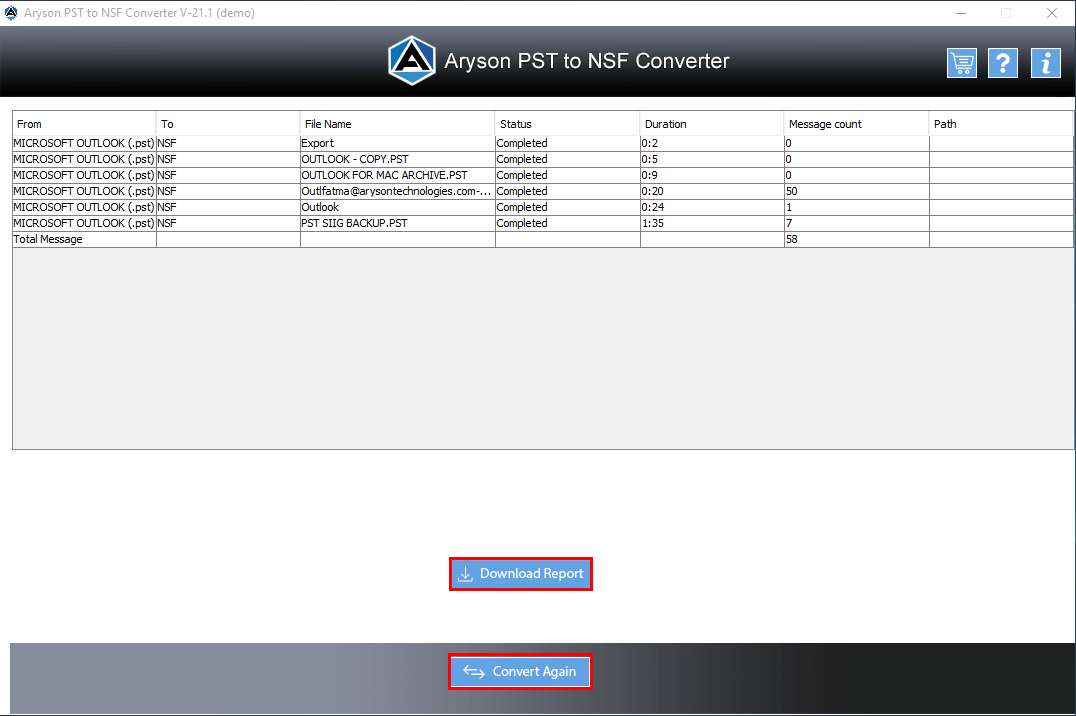Select the Export file name cell

[397, 143]
